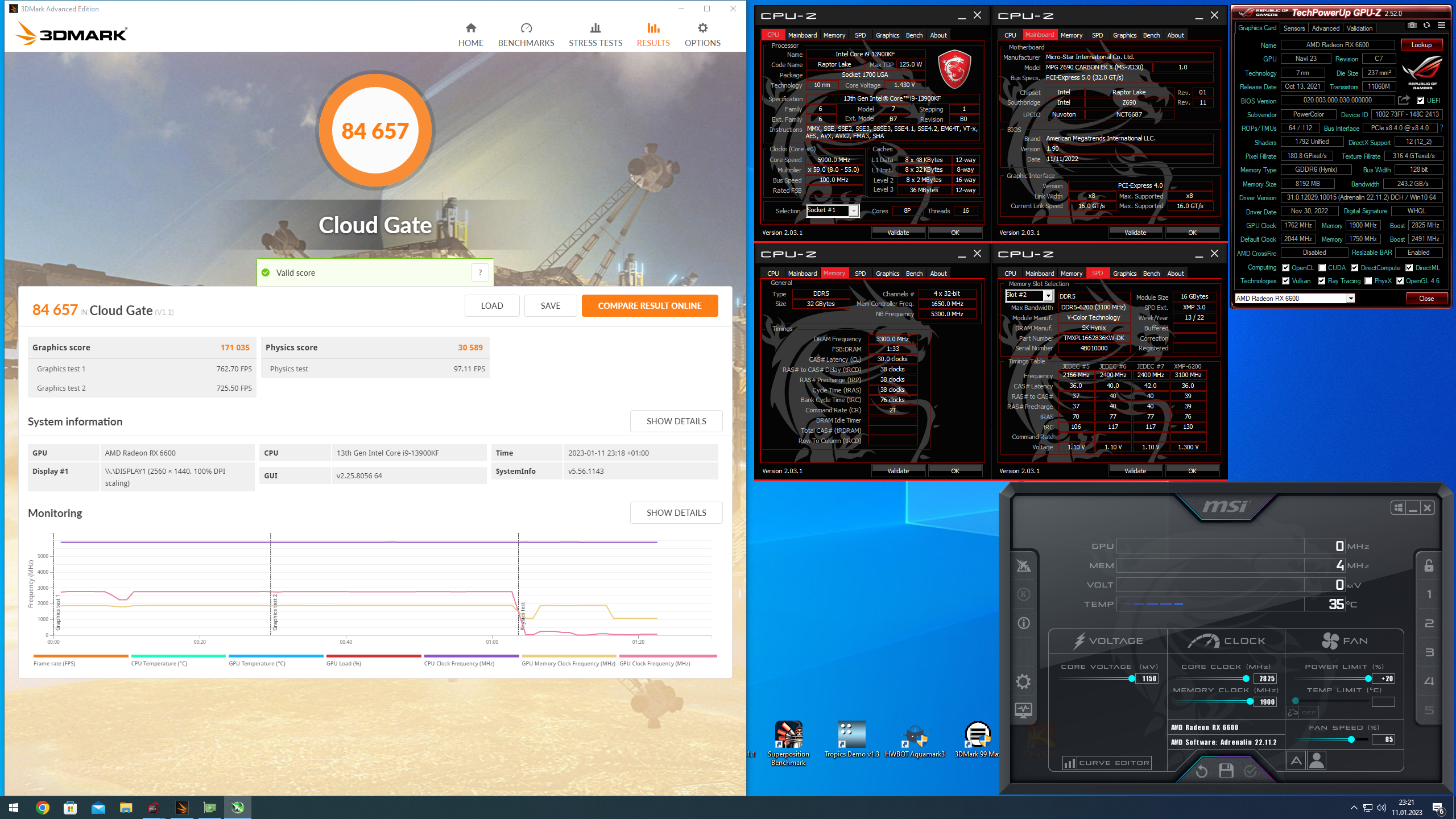Apply Afterburner settings with checkmark icon
This screenshot has height=819, width=1456.
[1250, 771]
